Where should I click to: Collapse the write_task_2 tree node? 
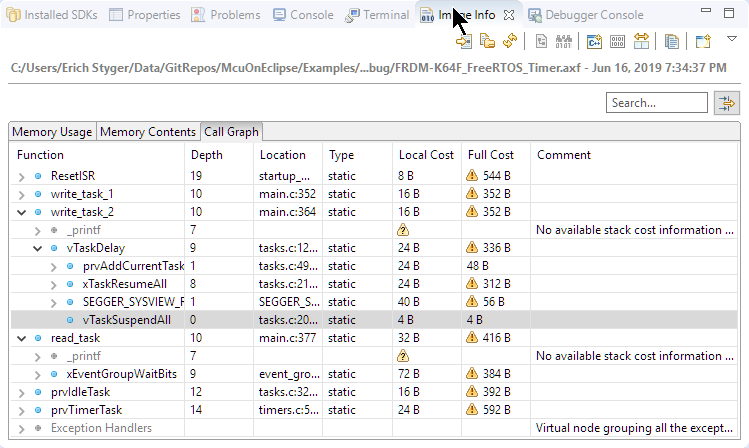22,211
